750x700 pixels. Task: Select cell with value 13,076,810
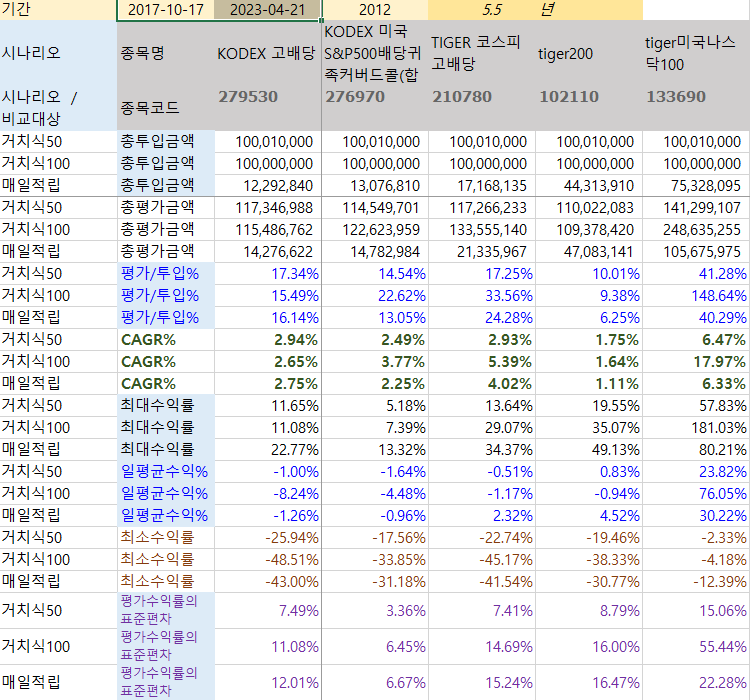375,185
